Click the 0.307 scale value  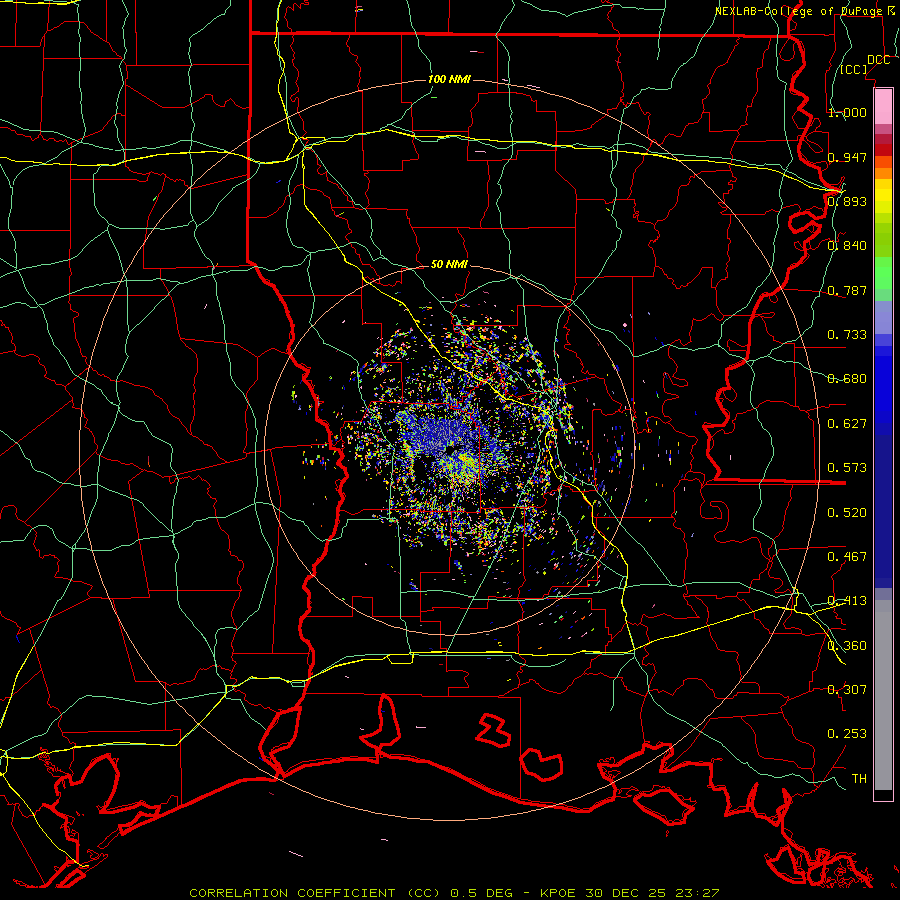point(847,690)
